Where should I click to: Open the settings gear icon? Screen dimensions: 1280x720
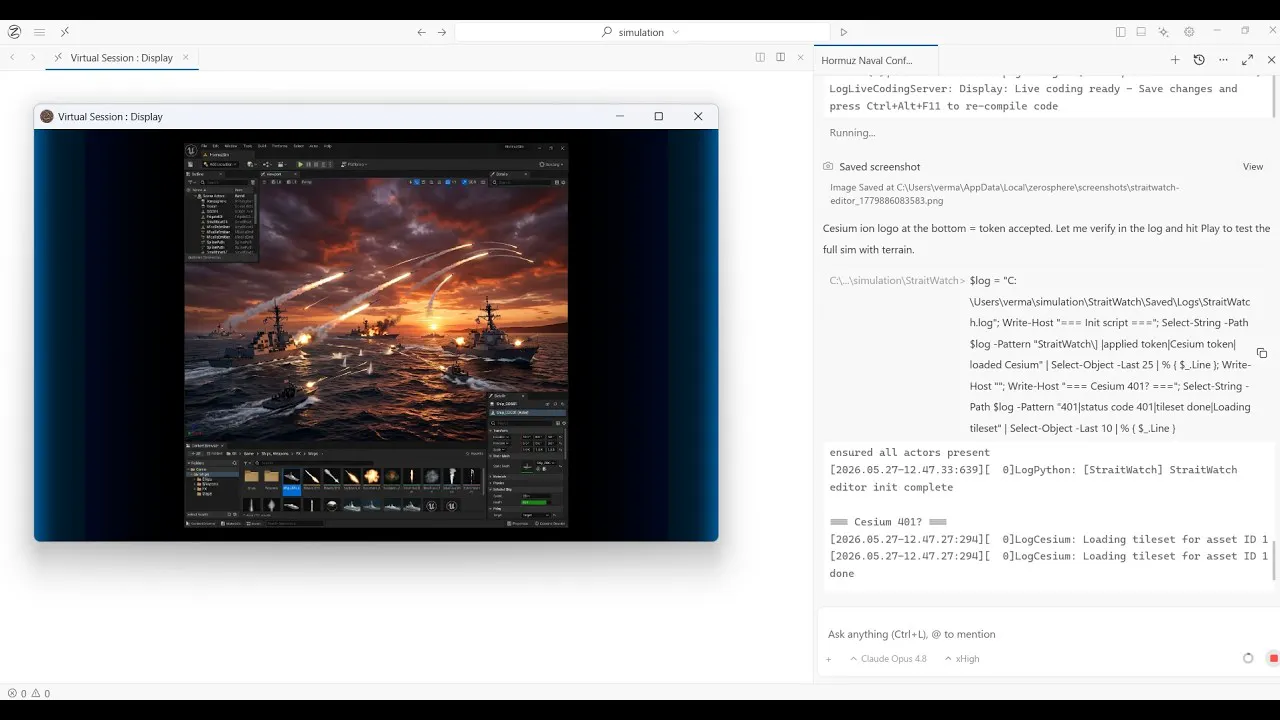click(1189, 32)
